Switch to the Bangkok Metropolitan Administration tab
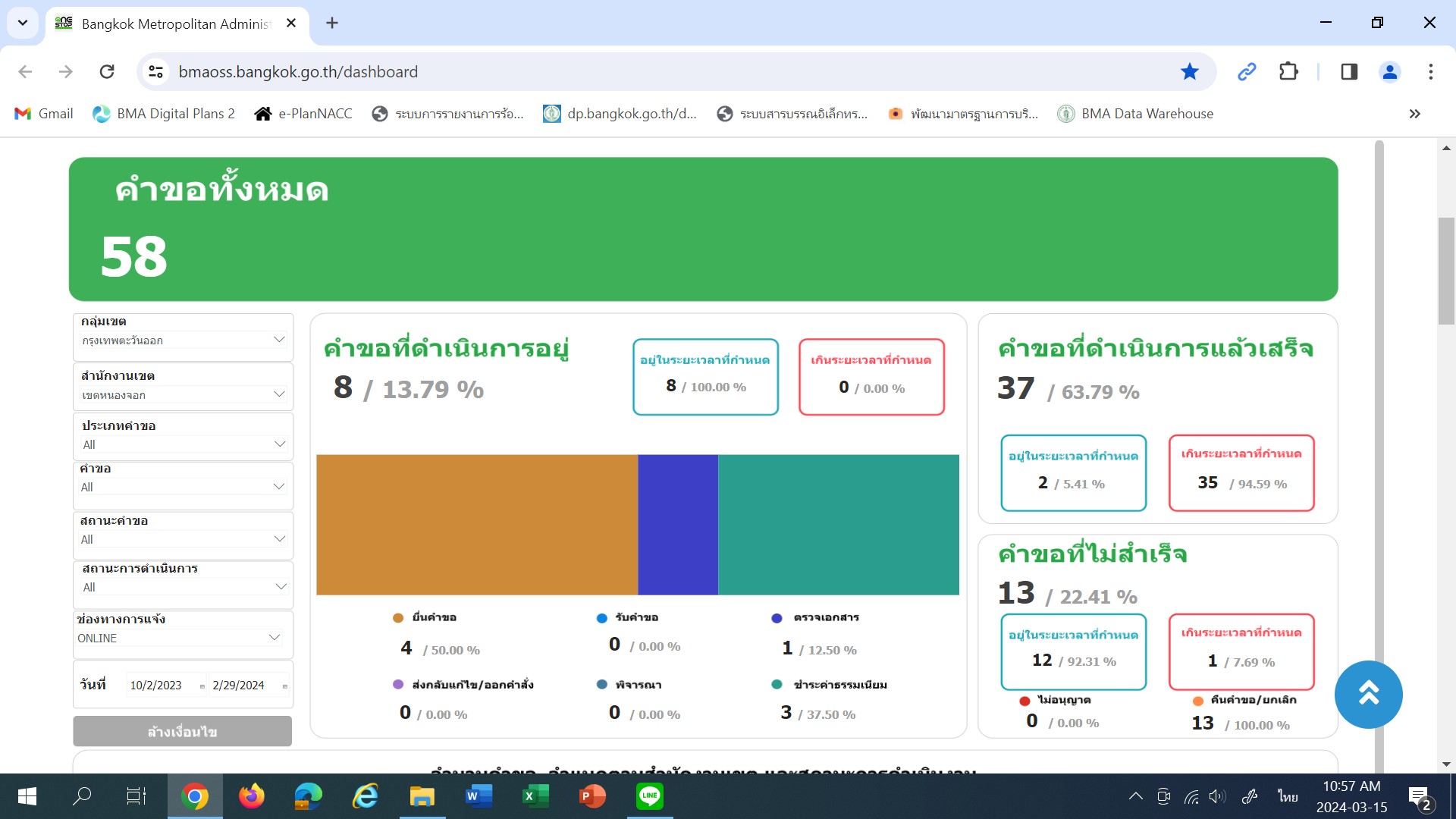 [176, 24]
